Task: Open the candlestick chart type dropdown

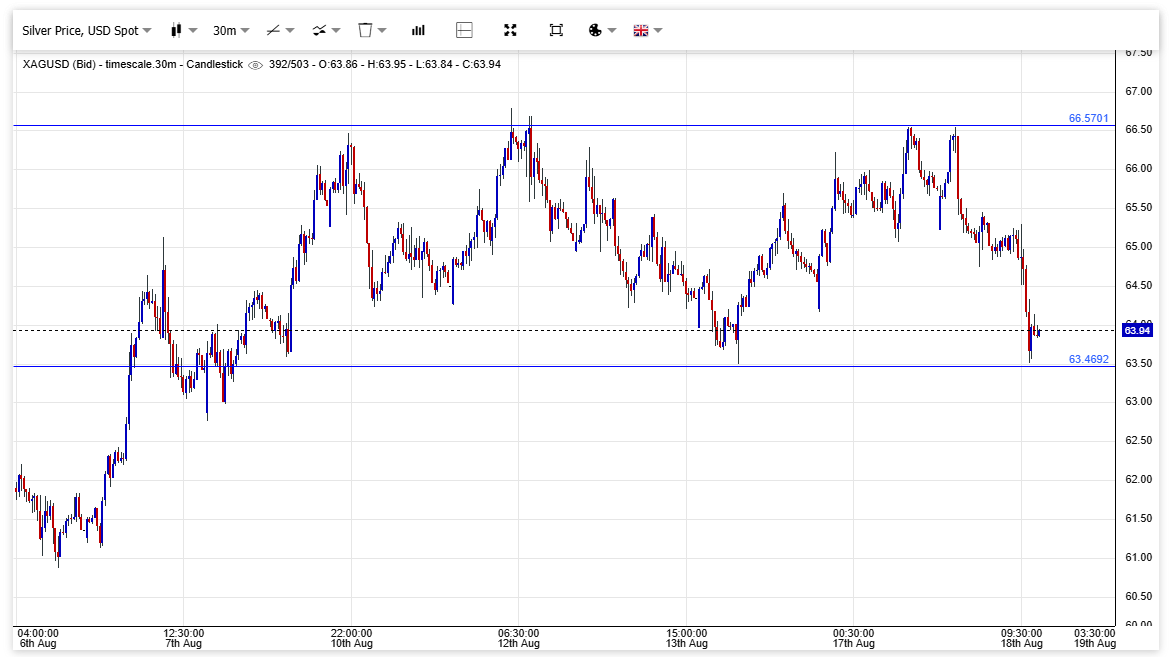Action: [x=193, y=31]
